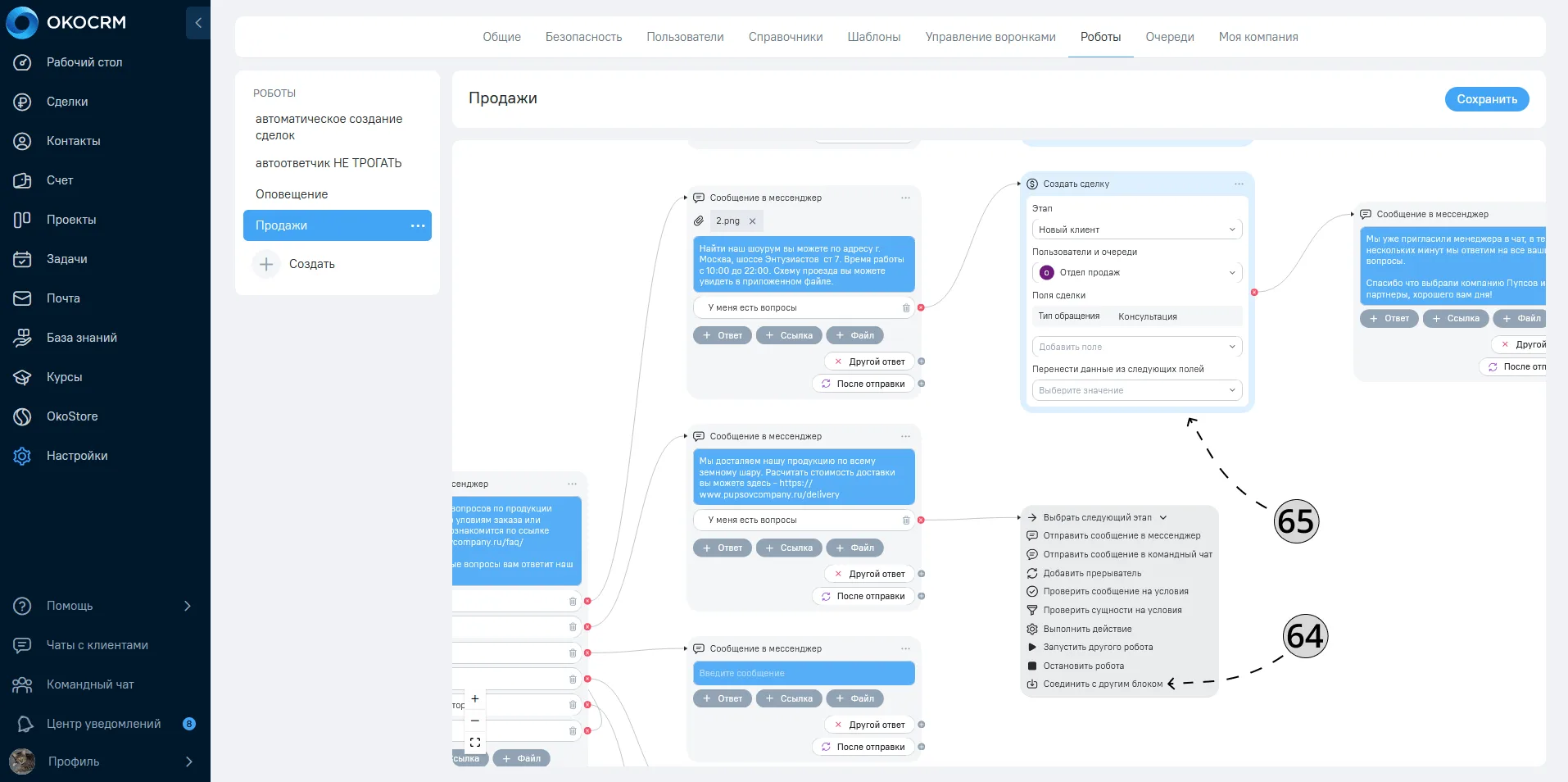Fit canvas to screen icon
Screen dimensions: 1568x782
tap(475, 743)
